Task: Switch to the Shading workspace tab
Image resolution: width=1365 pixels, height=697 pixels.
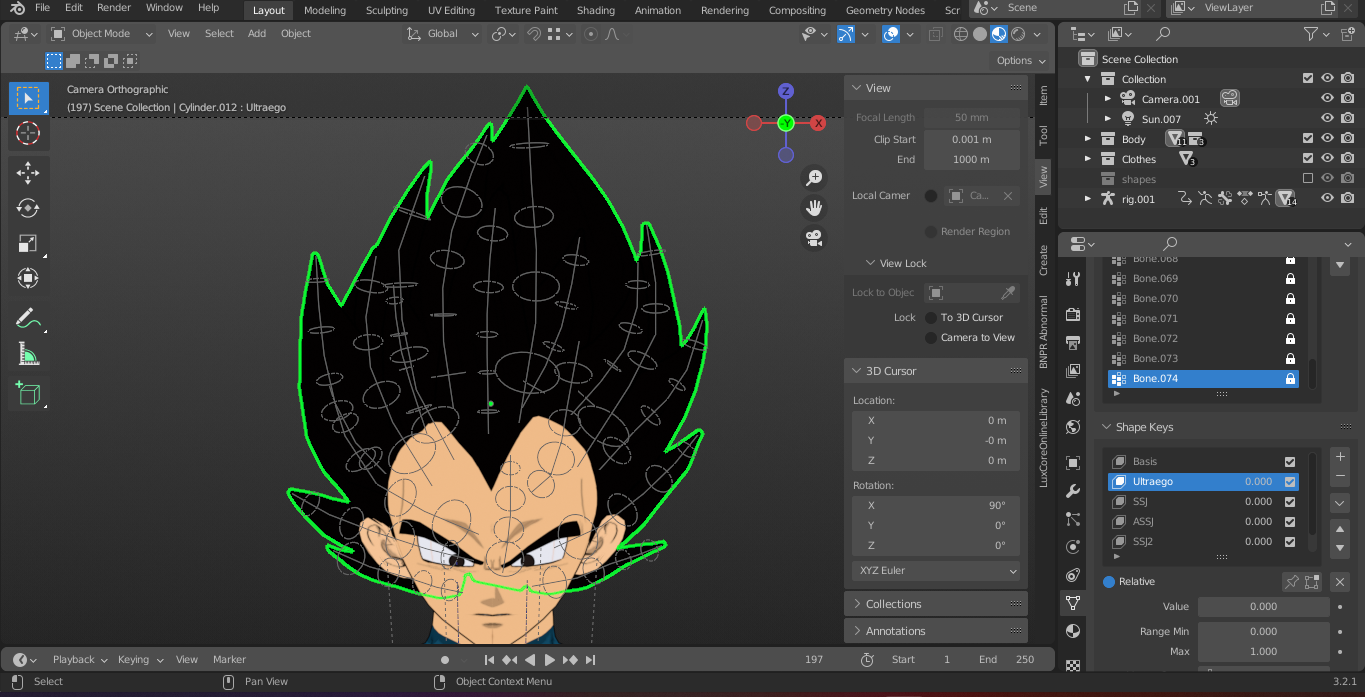Action: point(596,10)
